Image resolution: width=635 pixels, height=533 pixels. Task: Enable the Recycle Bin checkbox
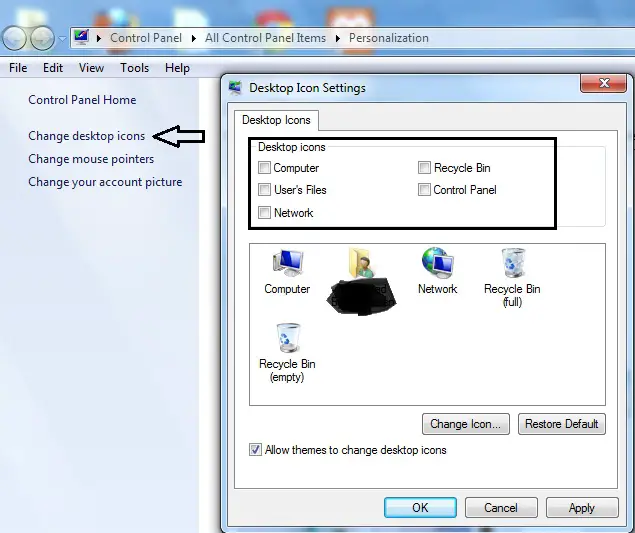tap(424, 168)
